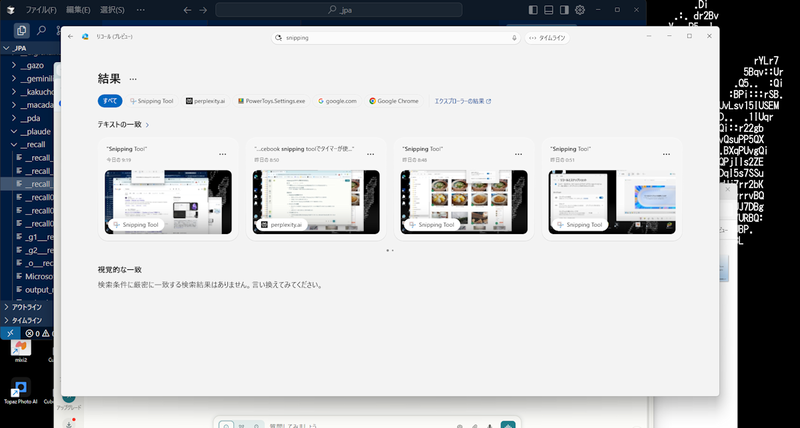The height and width of the screenshot is (428, 800).
Task: Click the snipping search field in Recall
Action: click(395, 38)
